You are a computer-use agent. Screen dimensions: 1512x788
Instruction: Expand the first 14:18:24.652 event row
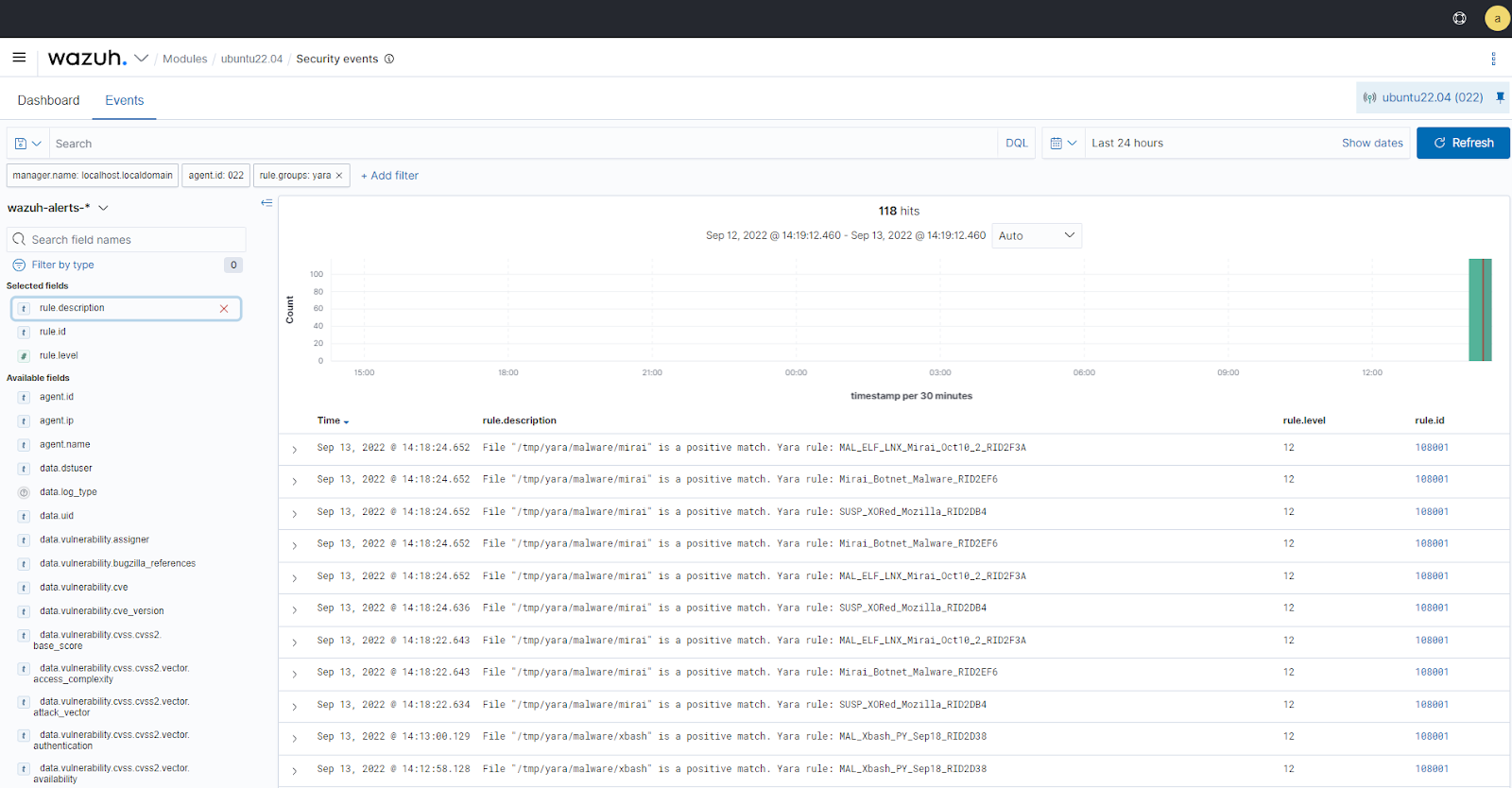(295, 450)
